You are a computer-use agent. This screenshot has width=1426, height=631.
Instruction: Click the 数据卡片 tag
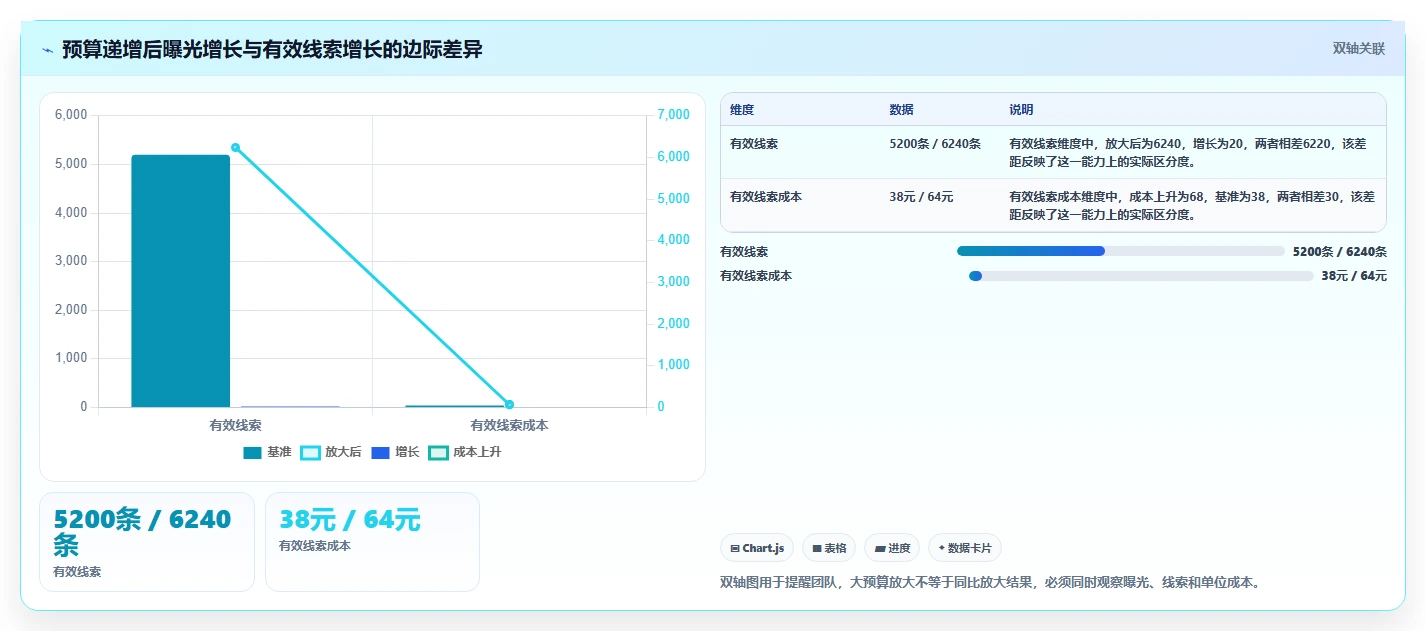965,548
